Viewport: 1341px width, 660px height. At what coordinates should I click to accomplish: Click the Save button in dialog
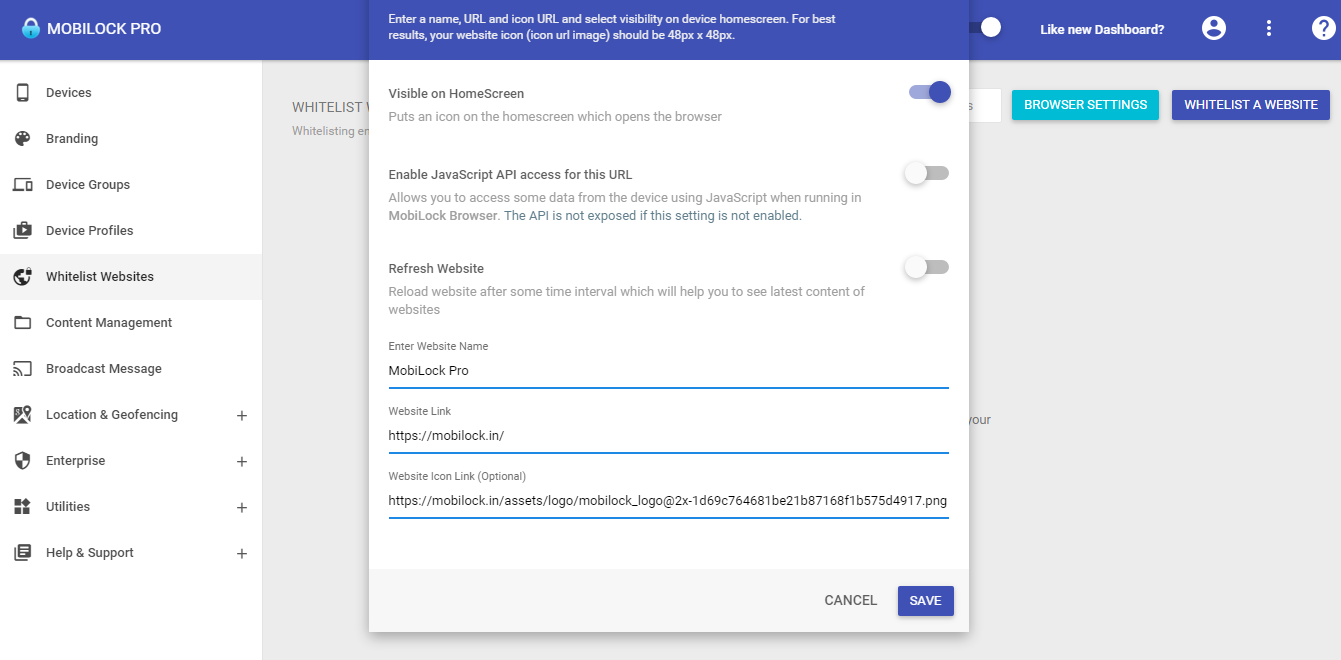(x=926, y=601)
